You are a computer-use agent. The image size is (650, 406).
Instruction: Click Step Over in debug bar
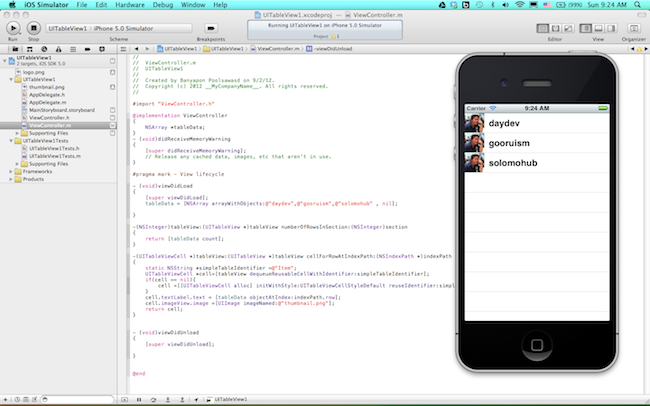[x=153, y=399]
